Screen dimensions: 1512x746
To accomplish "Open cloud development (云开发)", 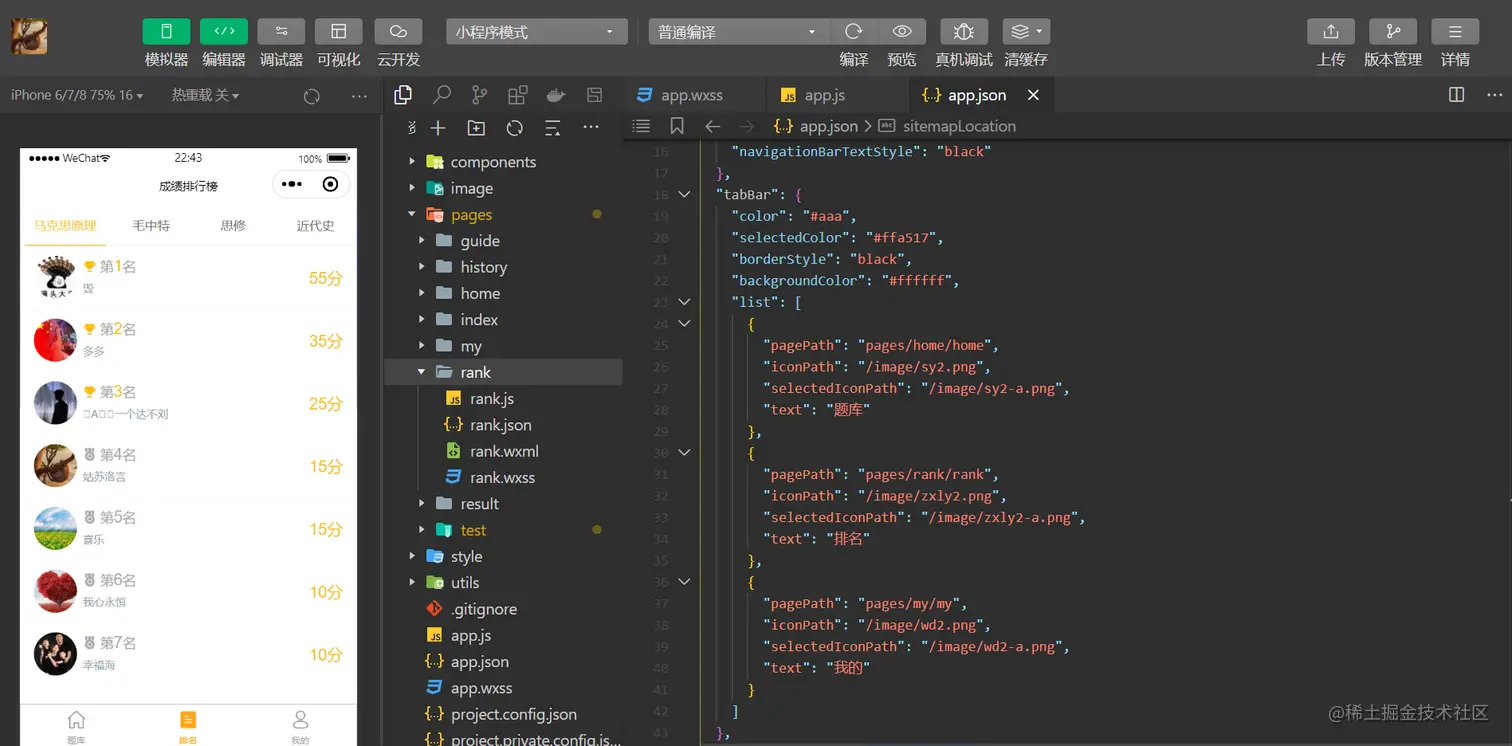I will click(x=398, y=31).
